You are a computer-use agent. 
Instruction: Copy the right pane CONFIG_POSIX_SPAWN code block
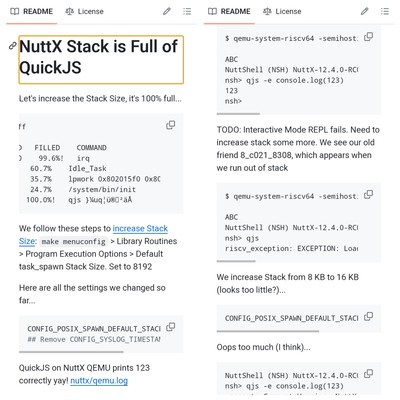[x=368, y=316]
